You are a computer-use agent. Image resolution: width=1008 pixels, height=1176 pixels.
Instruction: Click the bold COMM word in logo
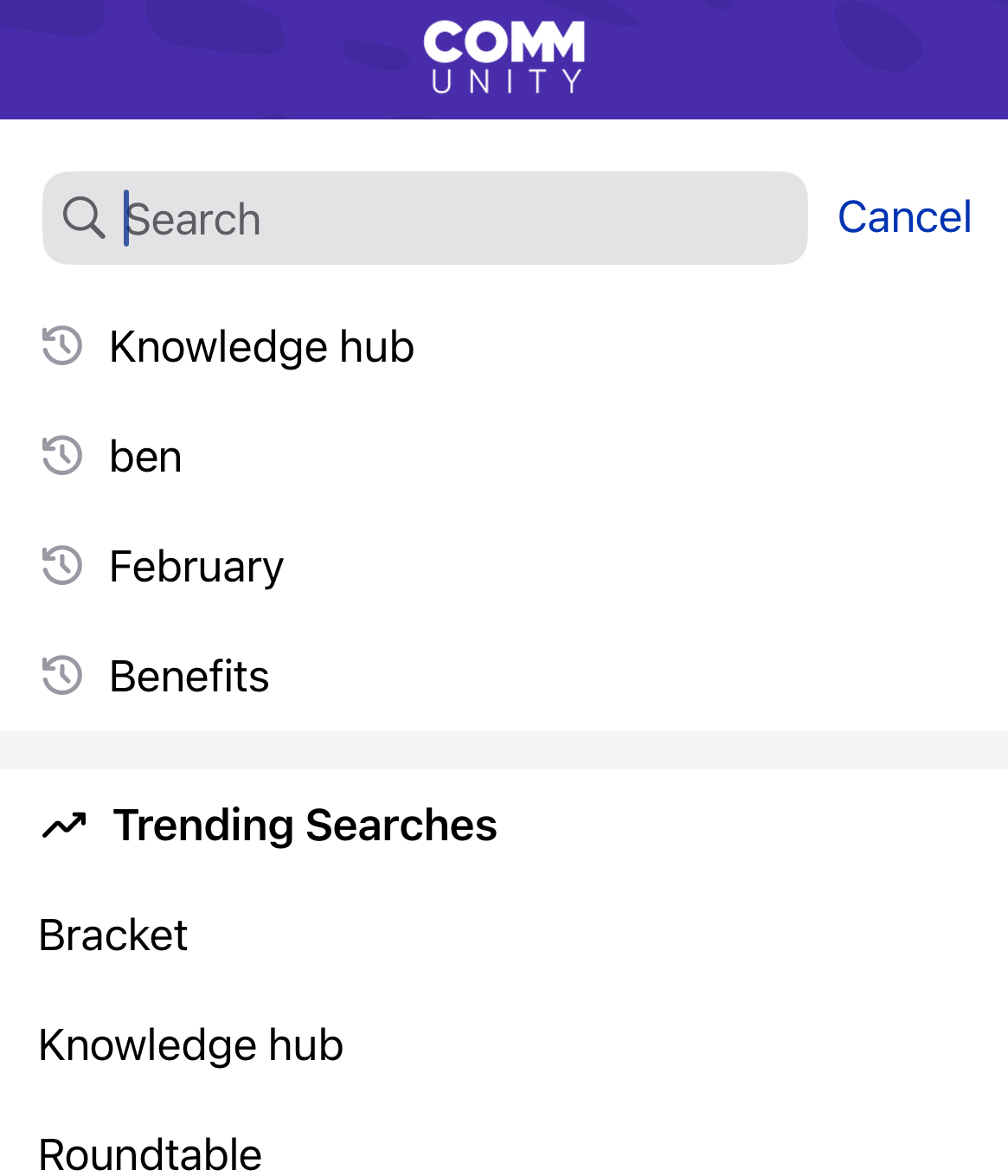(x=504, y=42)
